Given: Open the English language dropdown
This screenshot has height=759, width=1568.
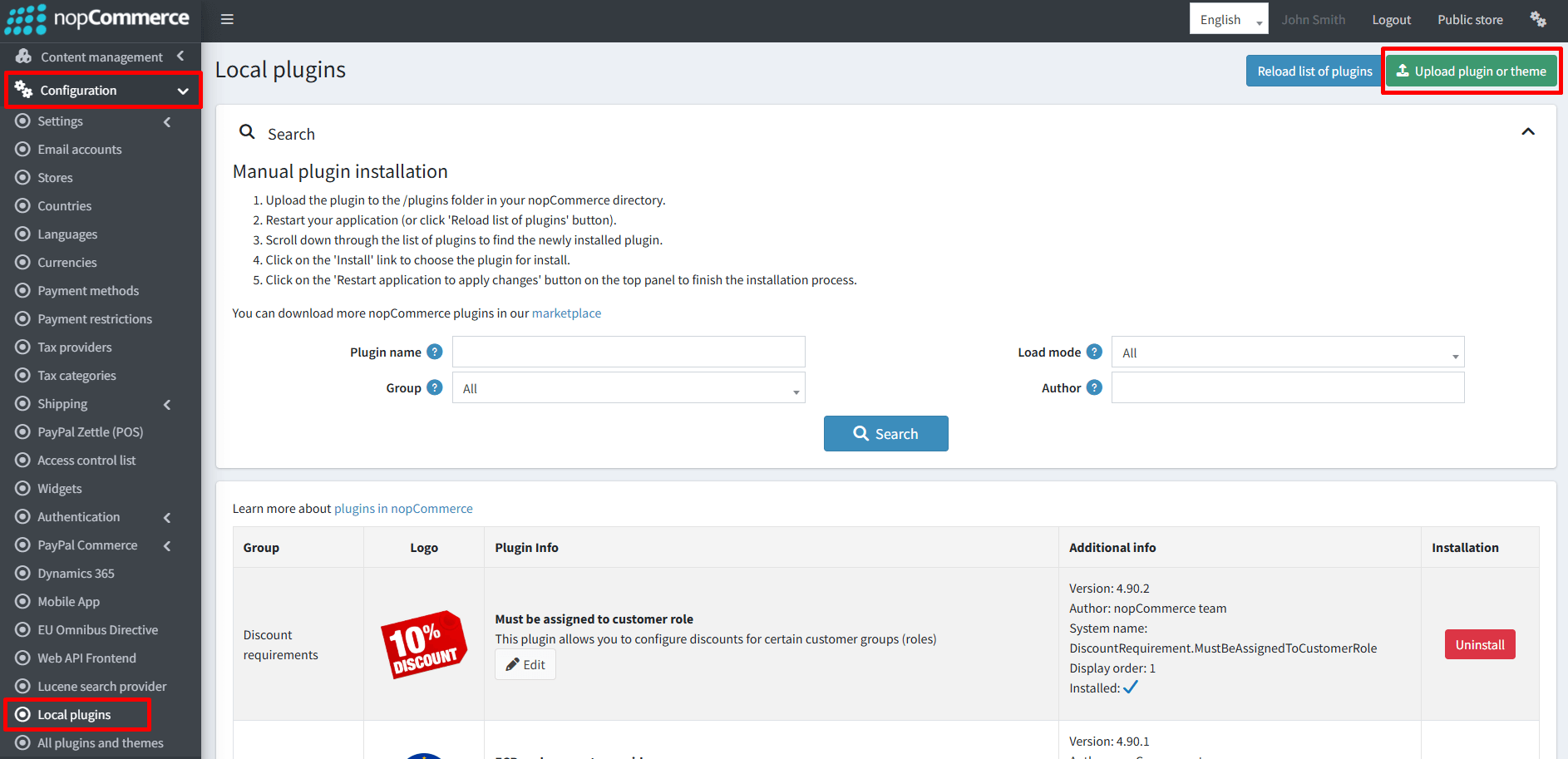Looking at the screenshot, I should [x=1229, y=19].
